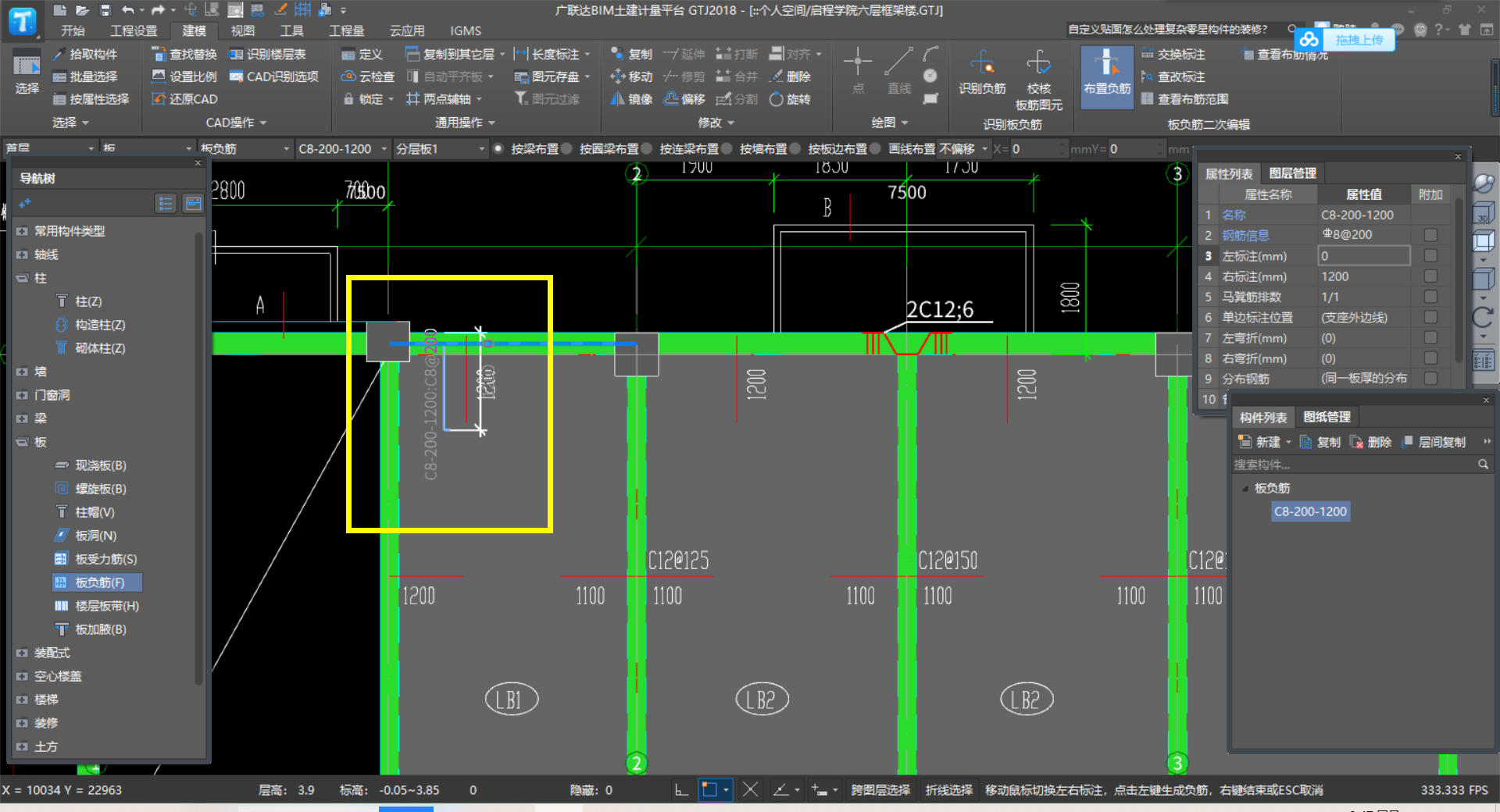Click the 拾取构件 (pick component) eyedropper tool
The image size is (1500, 812).
tap(85, 55)
